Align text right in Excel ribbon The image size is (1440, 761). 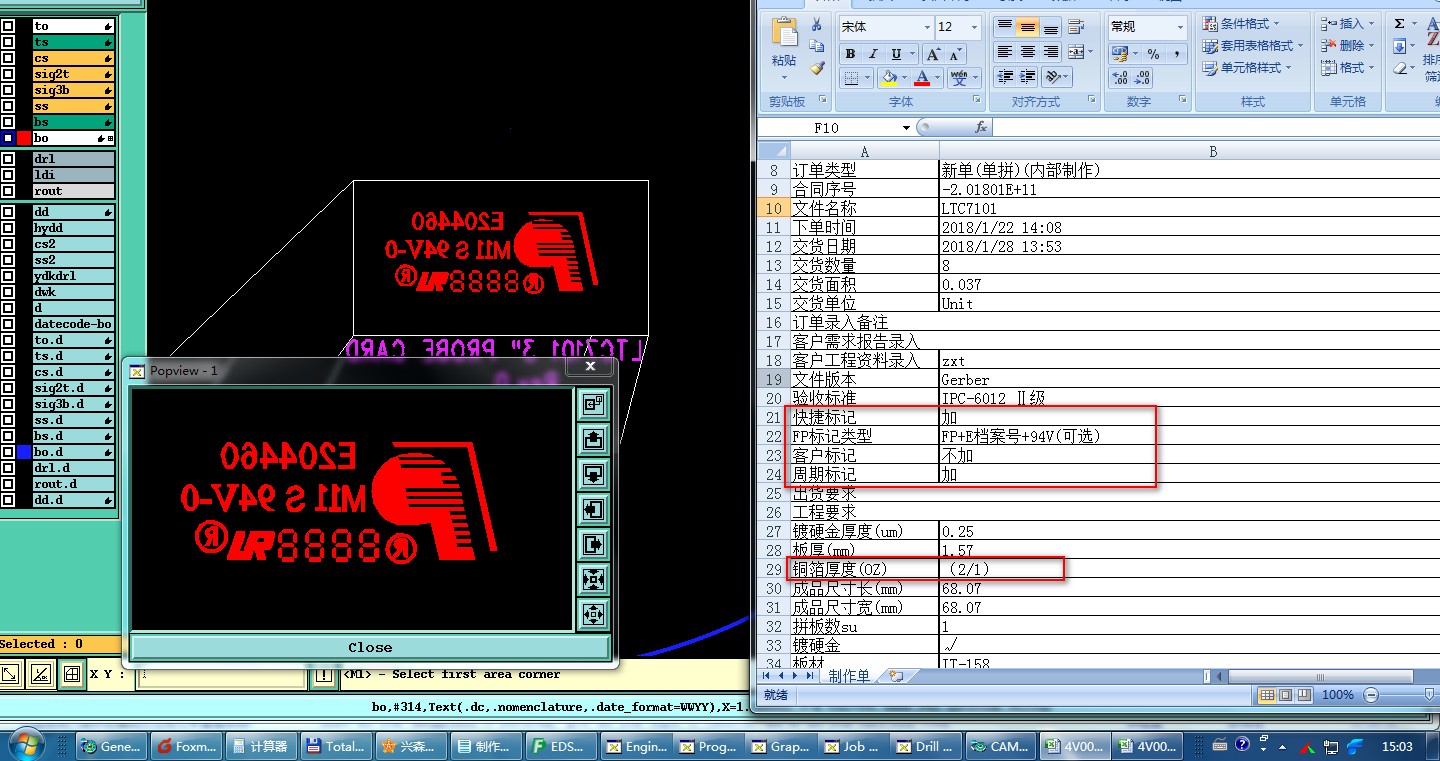[x=1050, y=52]
